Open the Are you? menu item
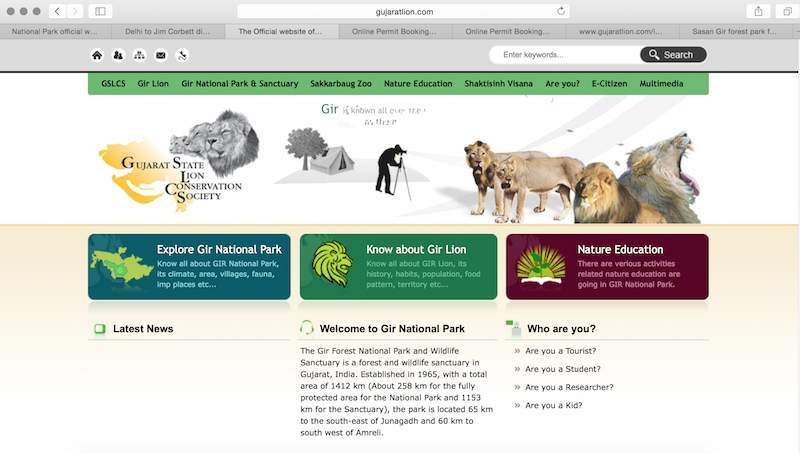The image size is (800, 453). (x=562, y=84)
